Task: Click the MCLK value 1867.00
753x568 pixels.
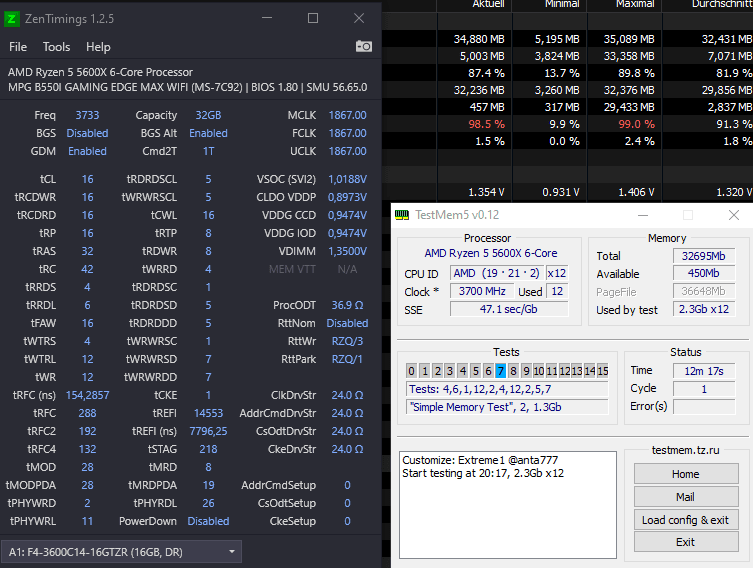Action: 347,115
